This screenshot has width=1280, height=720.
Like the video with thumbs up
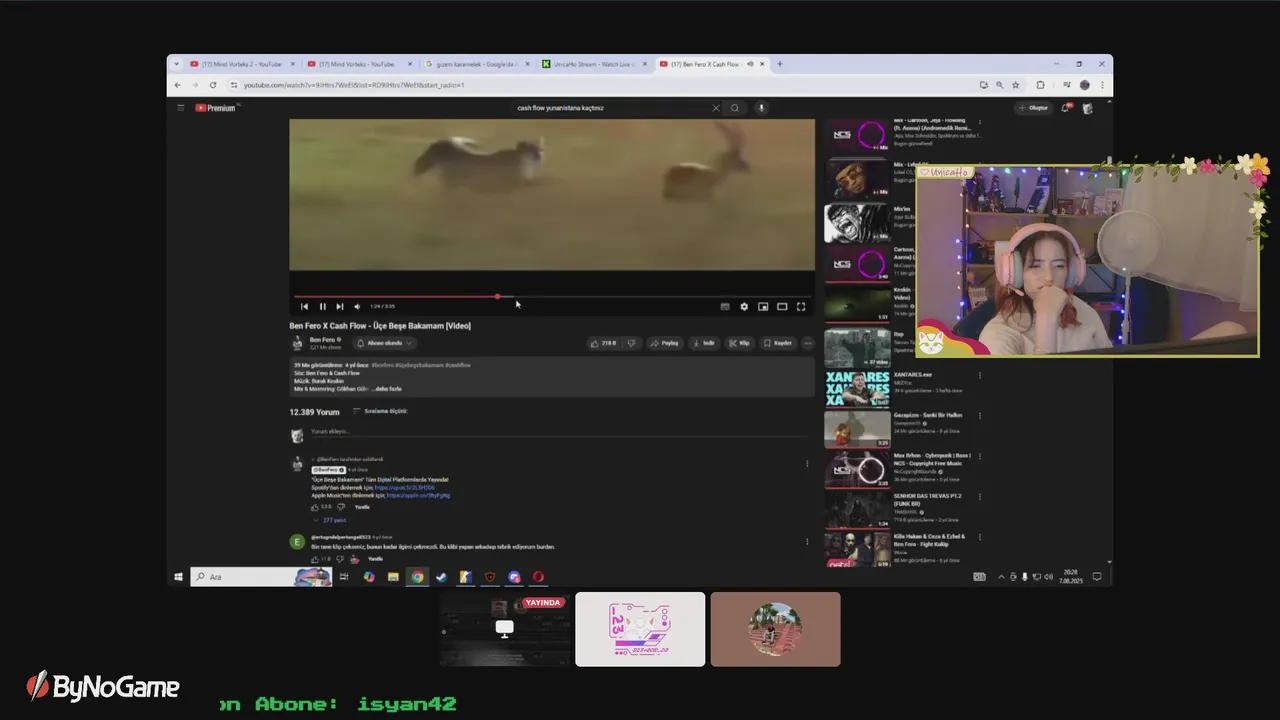click(x=603, y=343)
